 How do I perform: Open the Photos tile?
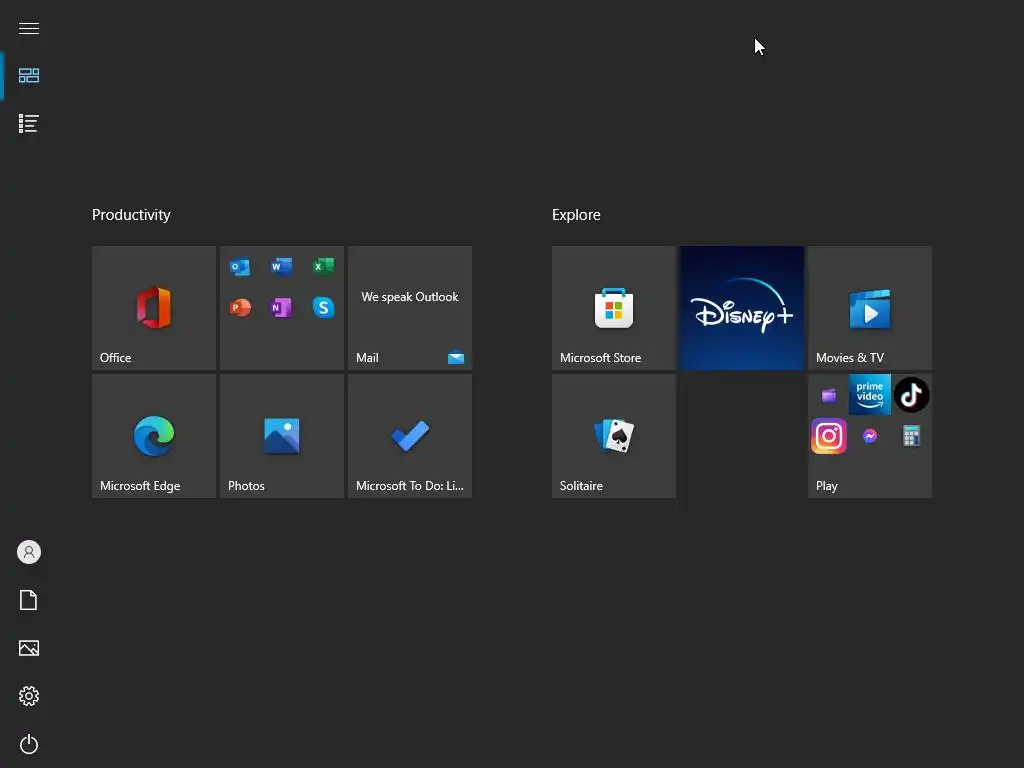pyautogui.click(x=282, y=436)
